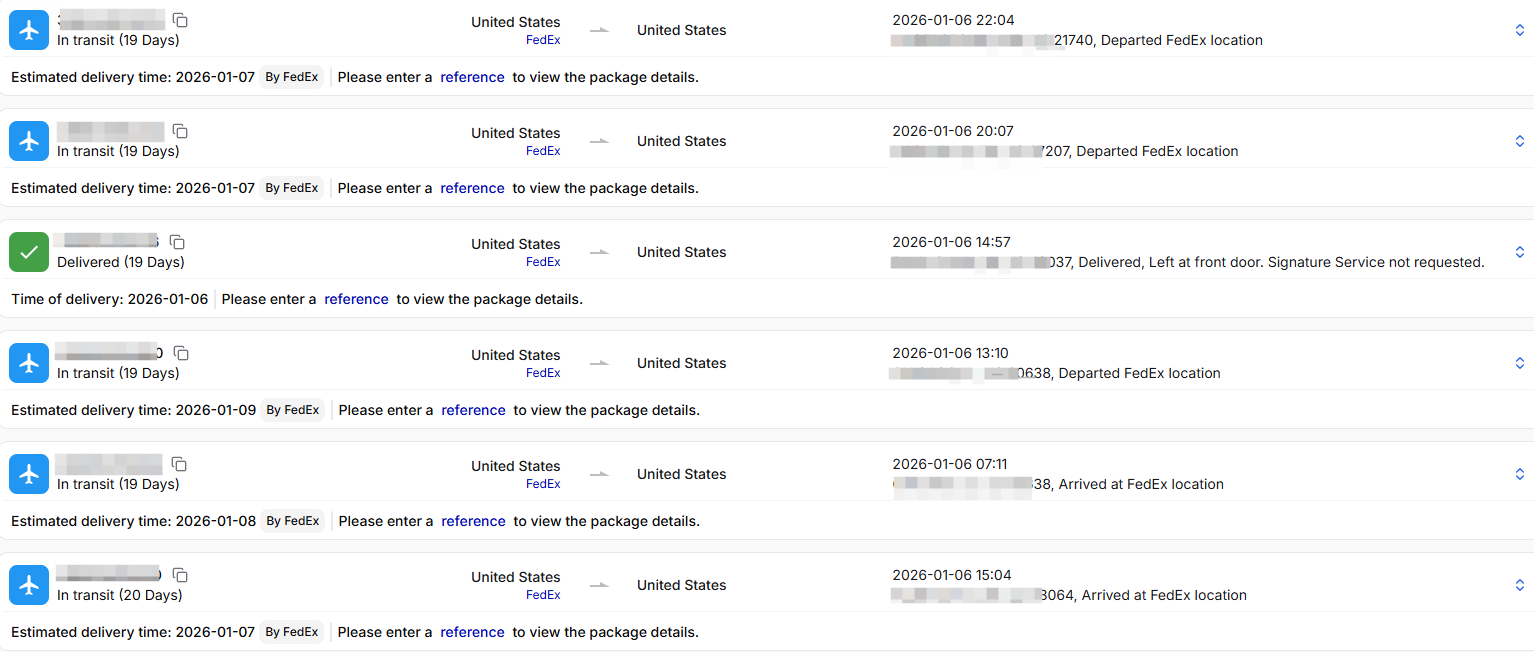Viewport: 1534px width, 652px height.
Task: Expand shipment with 2026-01-09 estimated delivery
Action: click(x=1519, y=363)
